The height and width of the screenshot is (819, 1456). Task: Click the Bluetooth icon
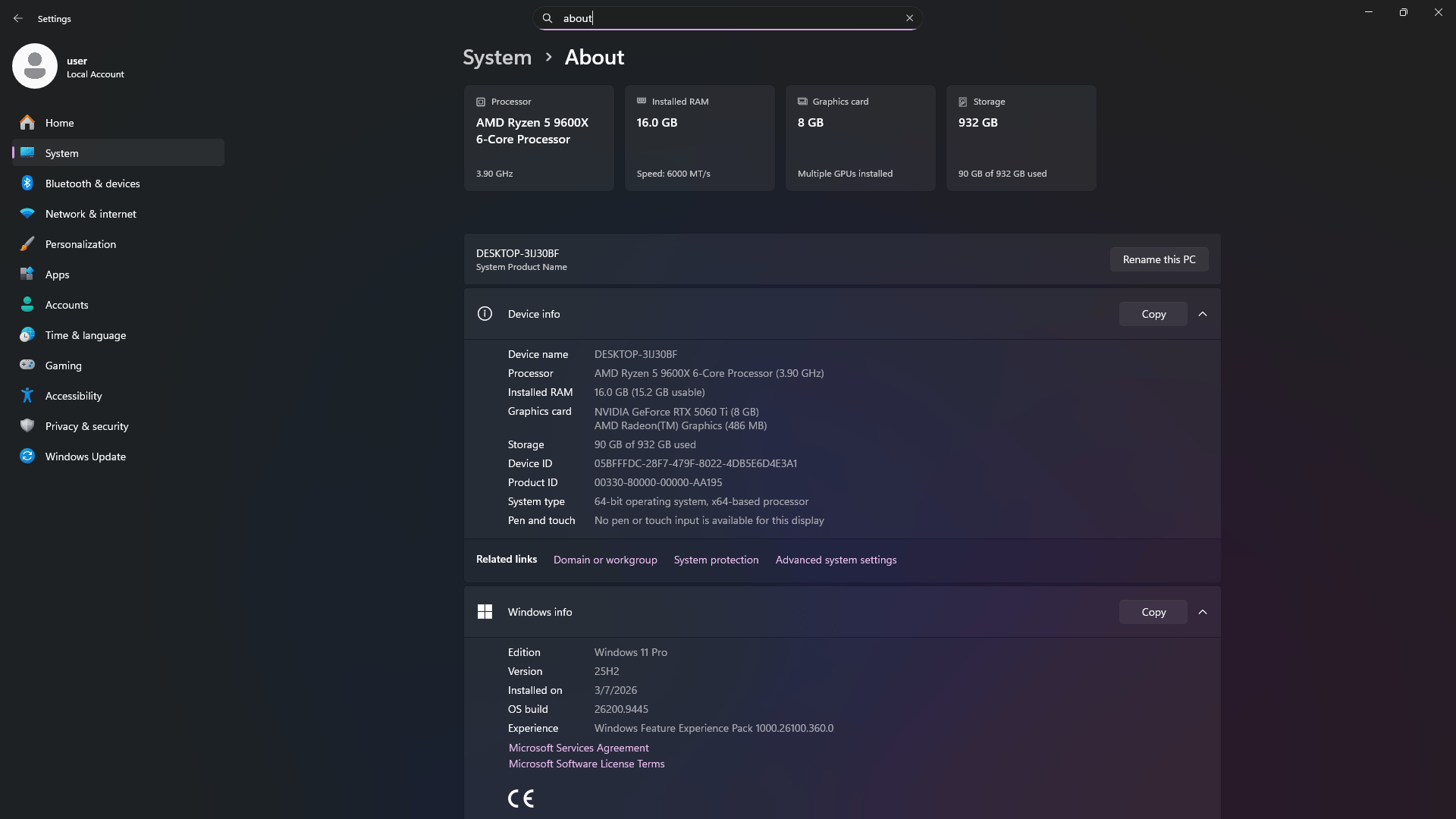27,183
